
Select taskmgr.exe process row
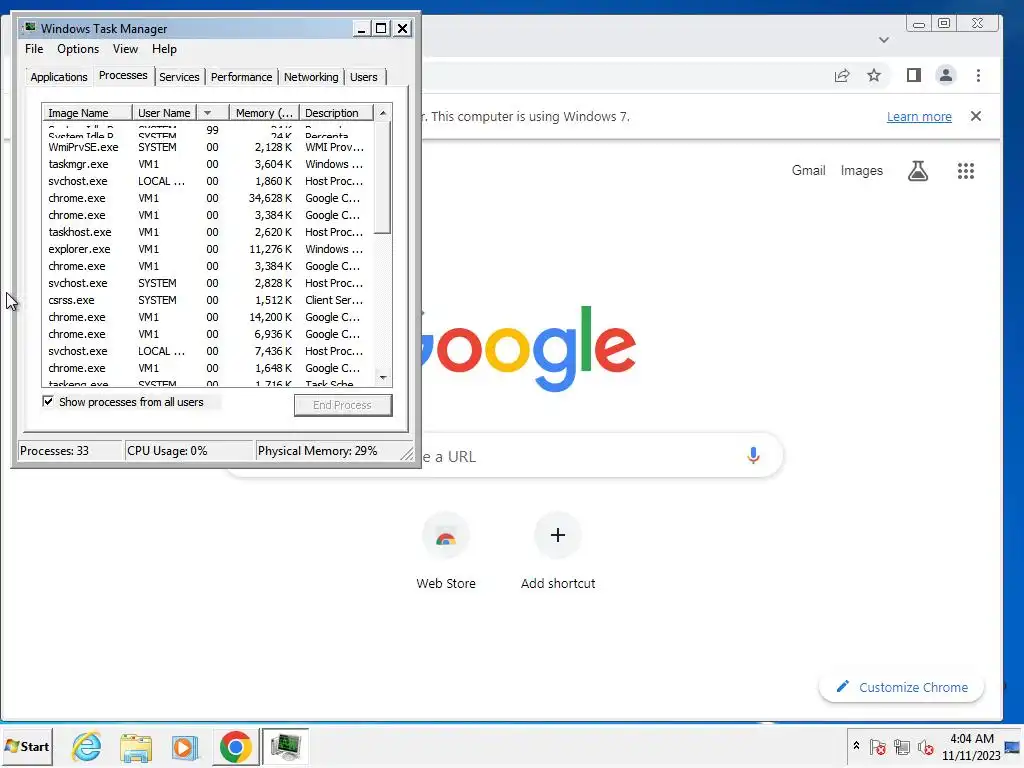click(x=208, y=165)
